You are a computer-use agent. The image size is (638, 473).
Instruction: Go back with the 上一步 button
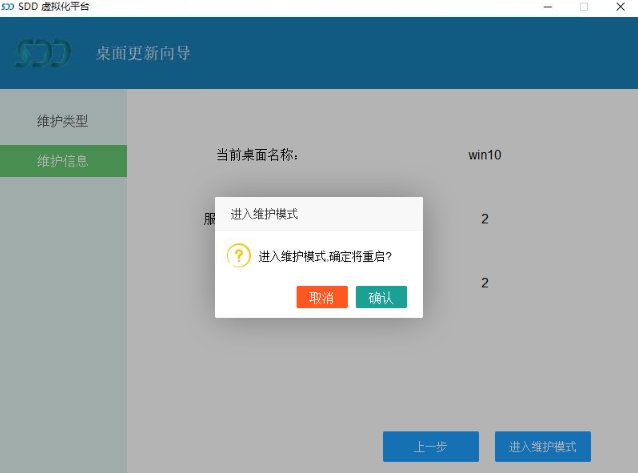tap(430, 446)
